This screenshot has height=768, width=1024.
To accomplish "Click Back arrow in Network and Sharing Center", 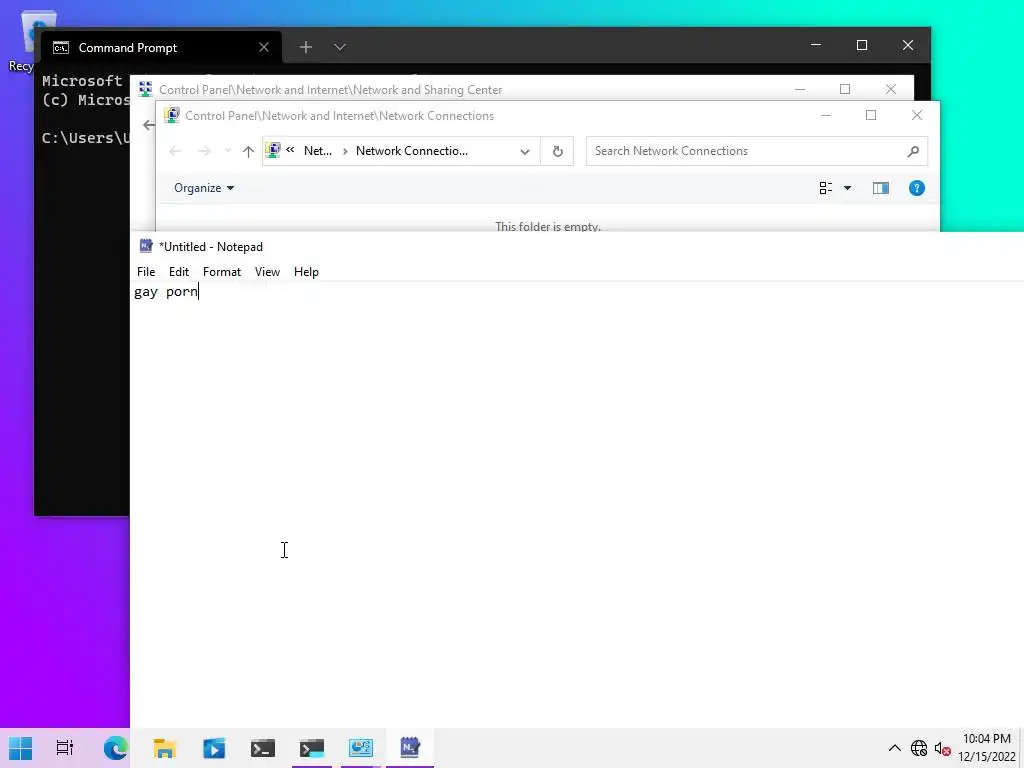I will click(149, 125).
